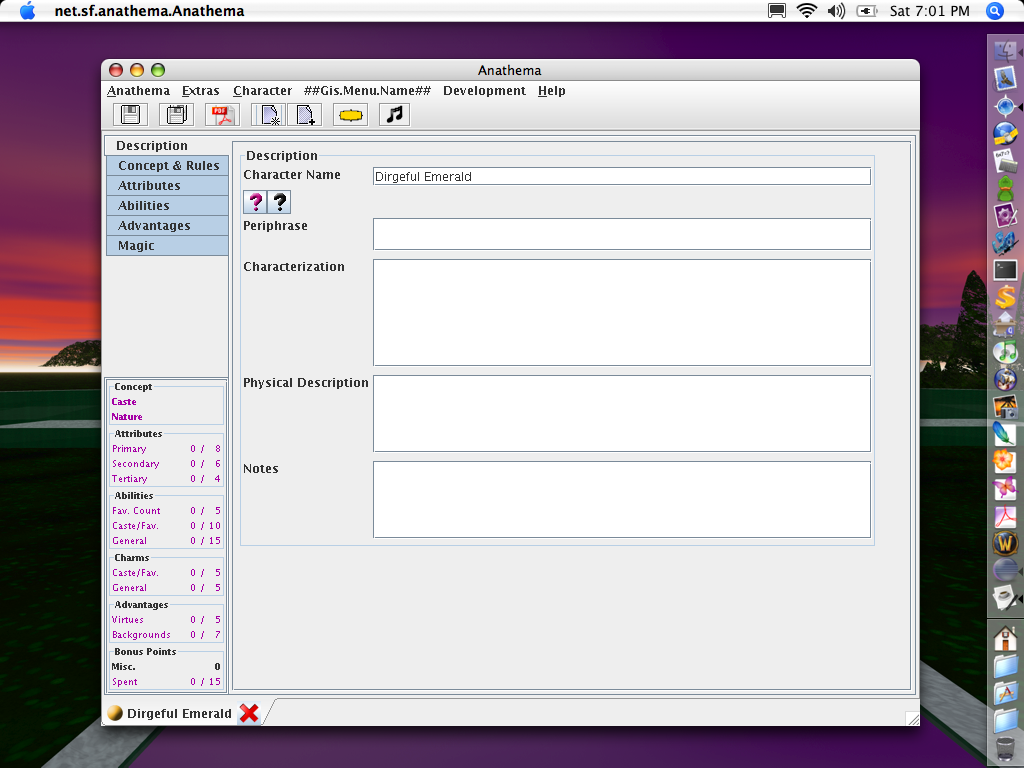This screenshot has width=1024, height=768.
Task: Click the black question mark name generator icon
Action: pos(279,202)
